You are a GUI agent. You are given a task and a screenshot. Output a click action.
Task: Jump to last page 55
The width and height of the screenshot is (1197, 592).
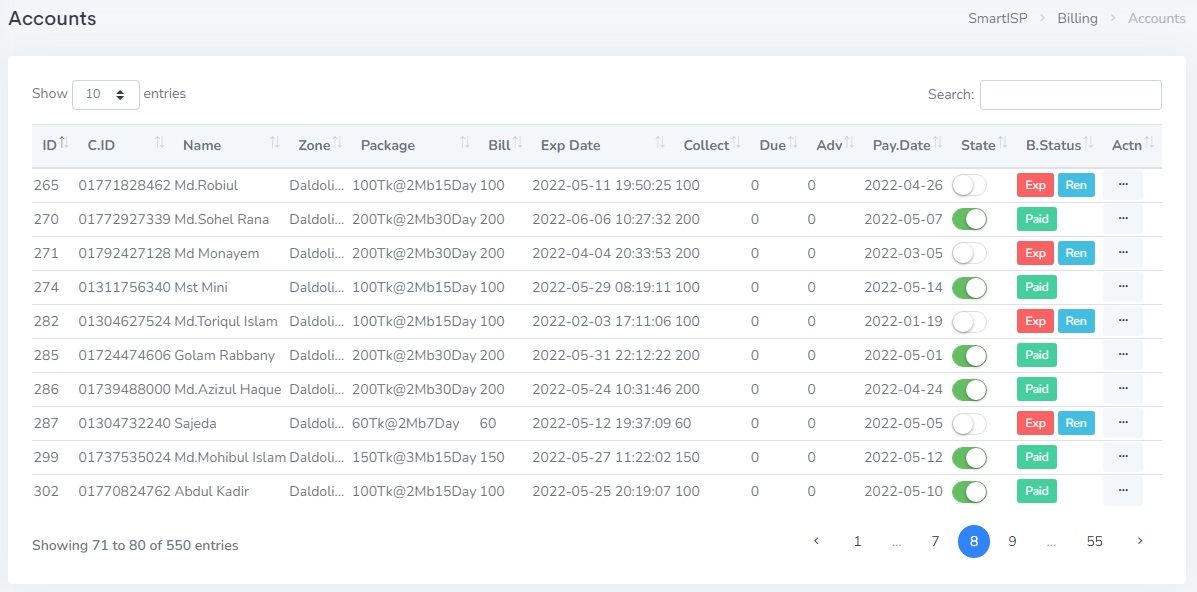coord(1094,541)
